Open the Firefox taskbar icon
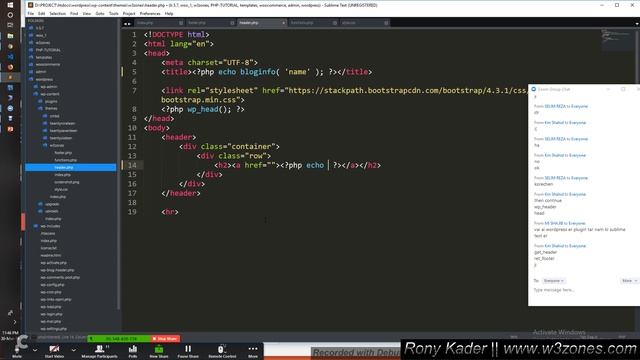 click(x=10, y=67)
